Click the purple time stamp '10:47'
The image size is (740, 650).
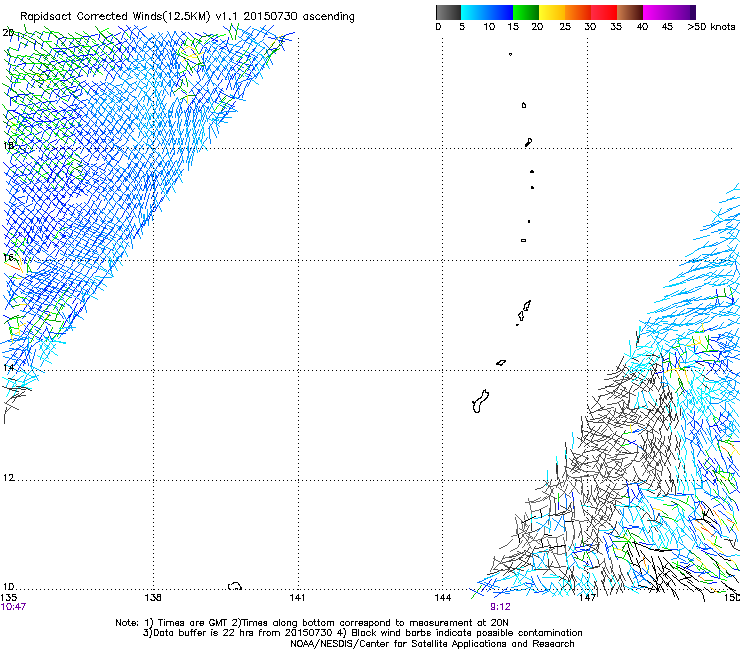coord(13,607)
